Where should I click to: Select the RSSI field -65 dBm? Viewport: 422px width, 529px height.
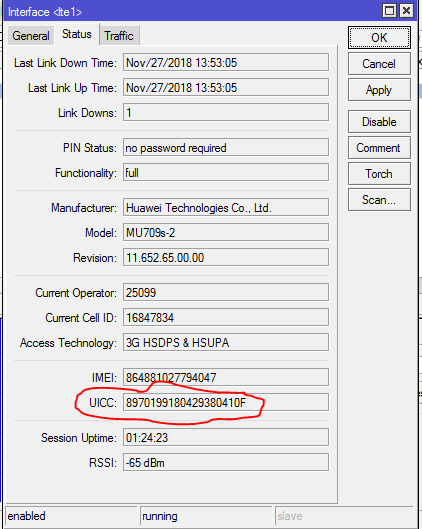pyautogui.click(x=226, y=463)
